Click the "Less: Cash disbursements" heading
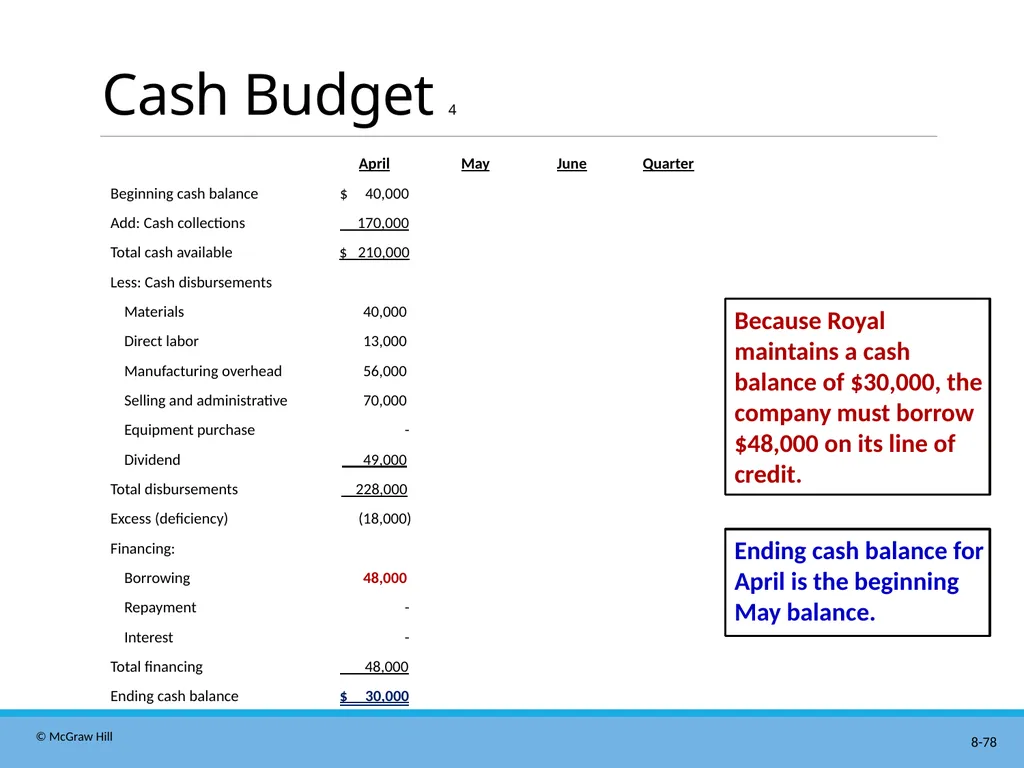 tap(191, 282)
